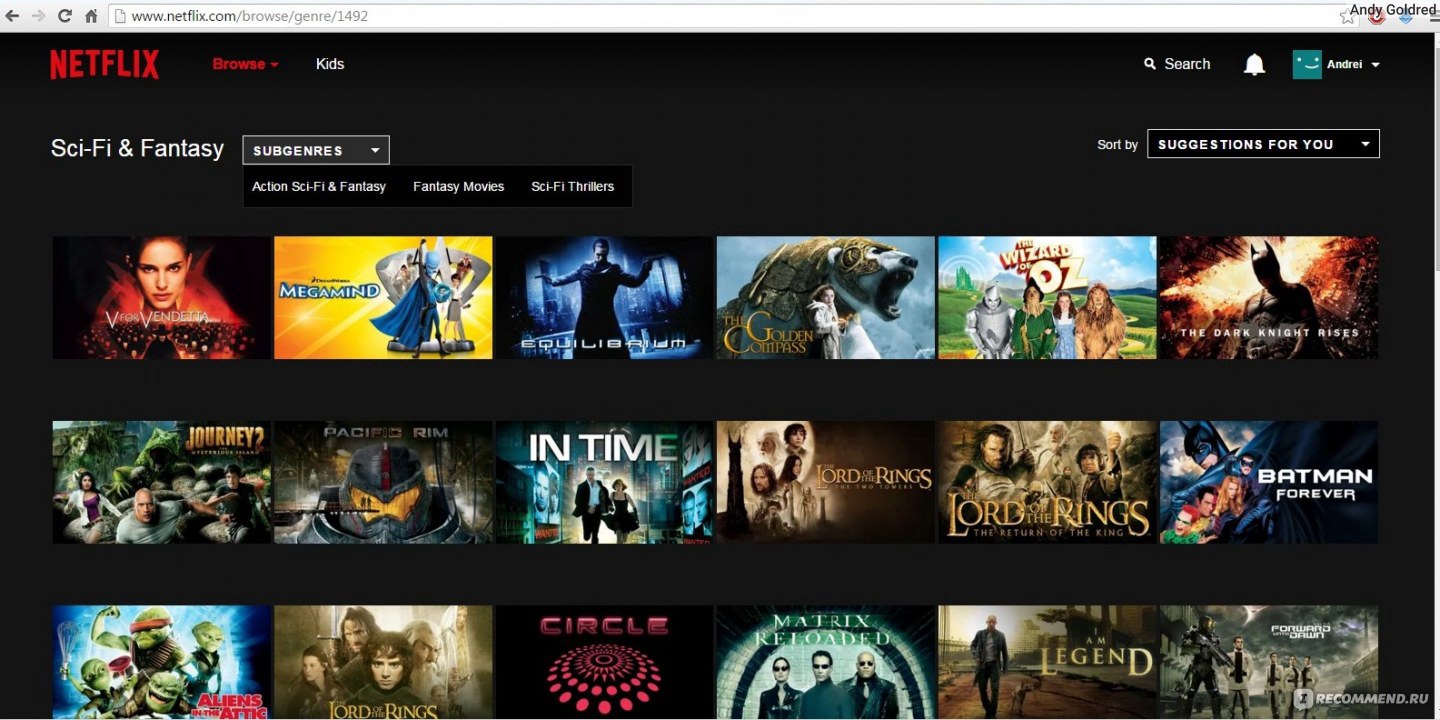Open V for Vendetta
Screen dimensions: 1440x720
pyautogui.click(x=162, y=298)
